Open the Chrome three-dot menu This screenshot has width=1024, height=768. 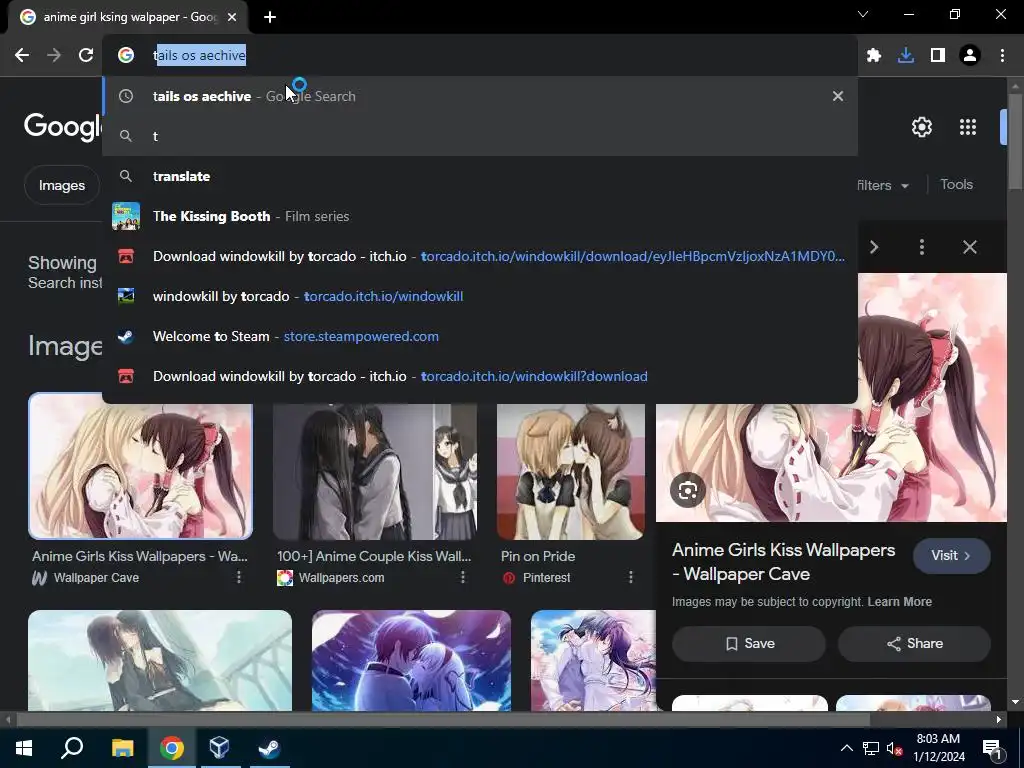1002,56
